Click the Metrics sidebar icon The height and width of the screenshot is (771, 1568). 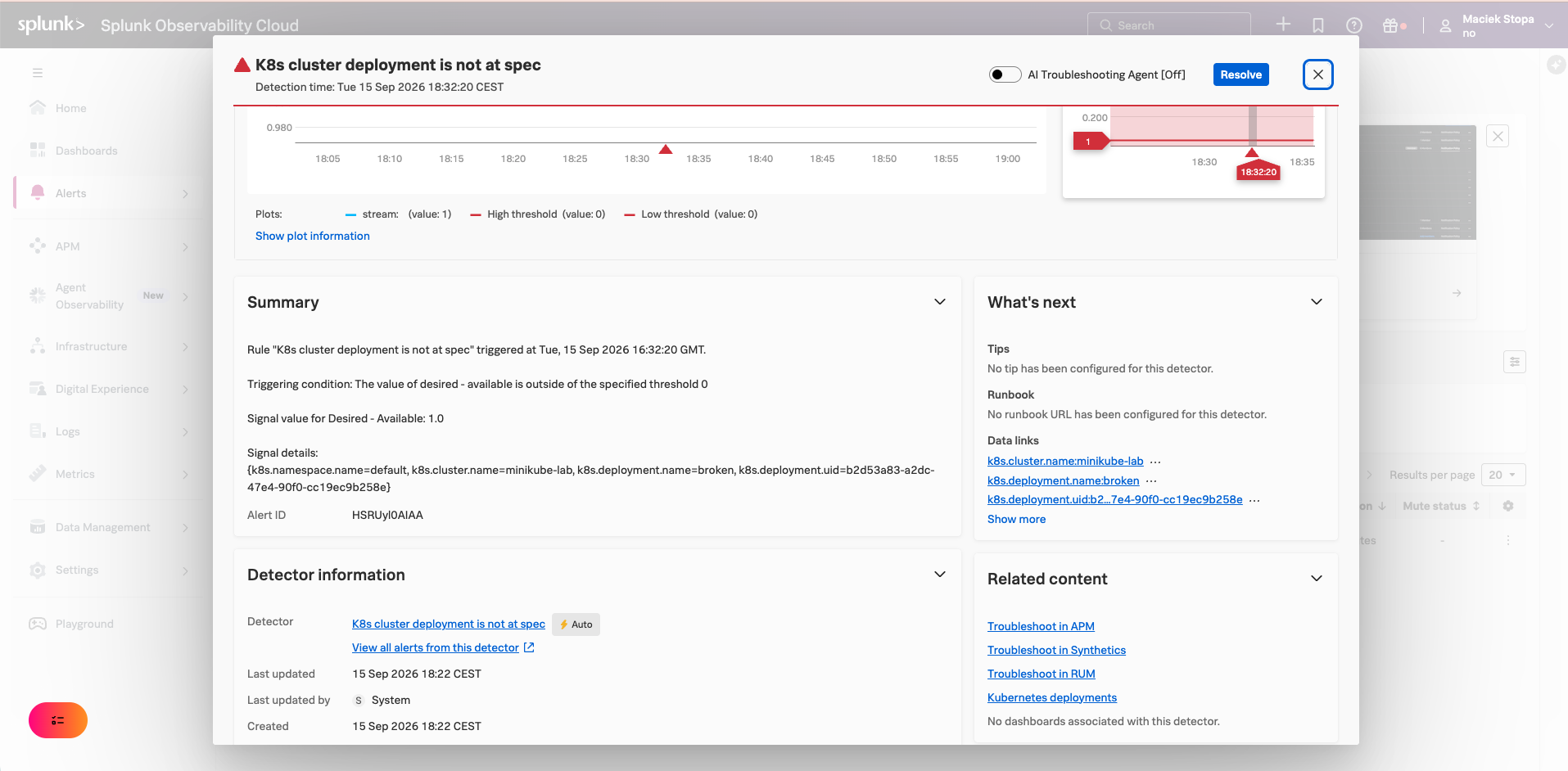tap(38, 474)
